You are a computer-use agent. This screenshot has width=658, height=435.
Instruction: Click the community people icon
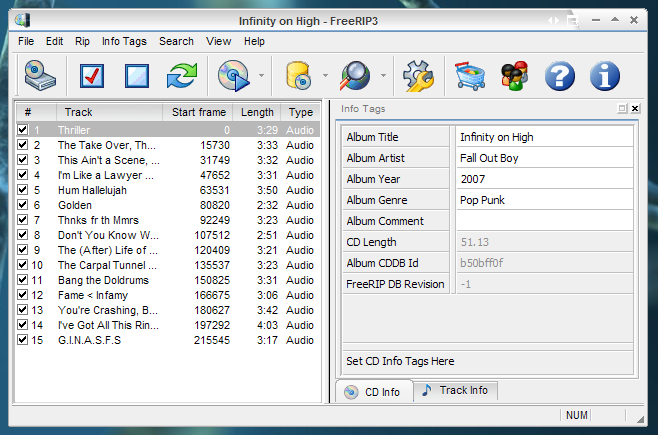coord(514,76)
